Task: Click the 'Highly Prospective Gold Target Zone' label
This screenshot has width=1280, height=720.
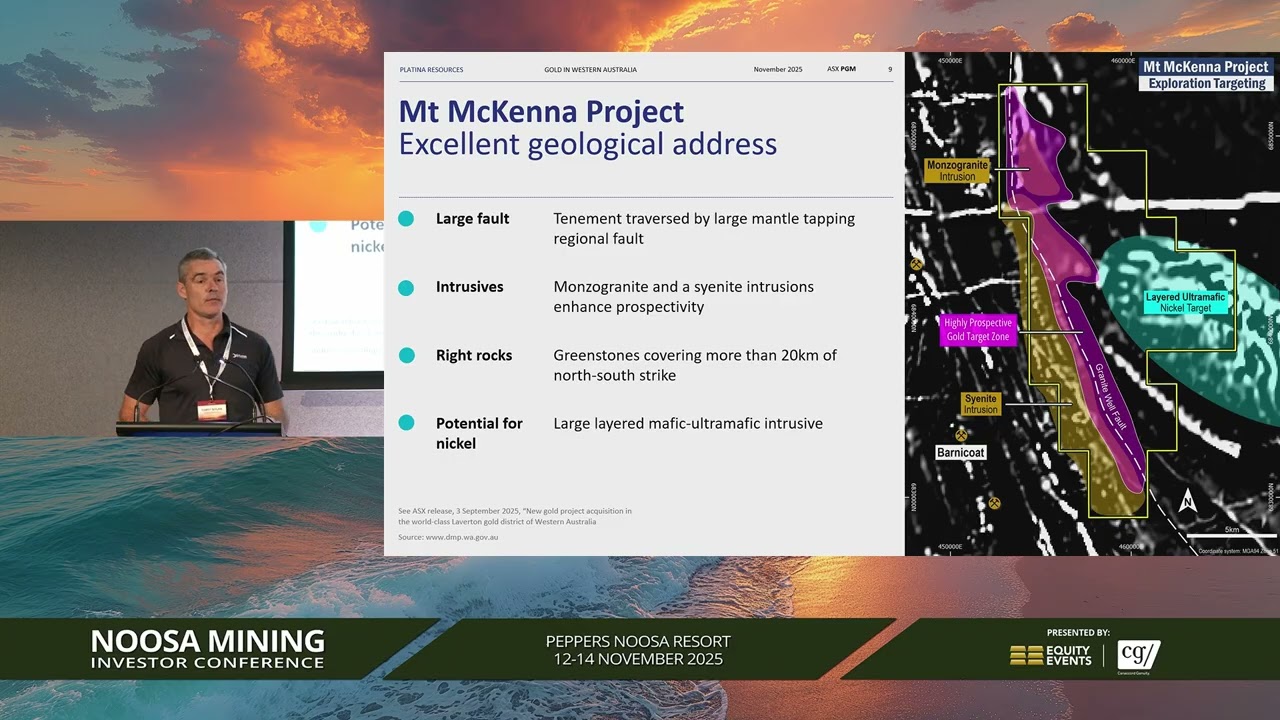Action: [979, 331]
